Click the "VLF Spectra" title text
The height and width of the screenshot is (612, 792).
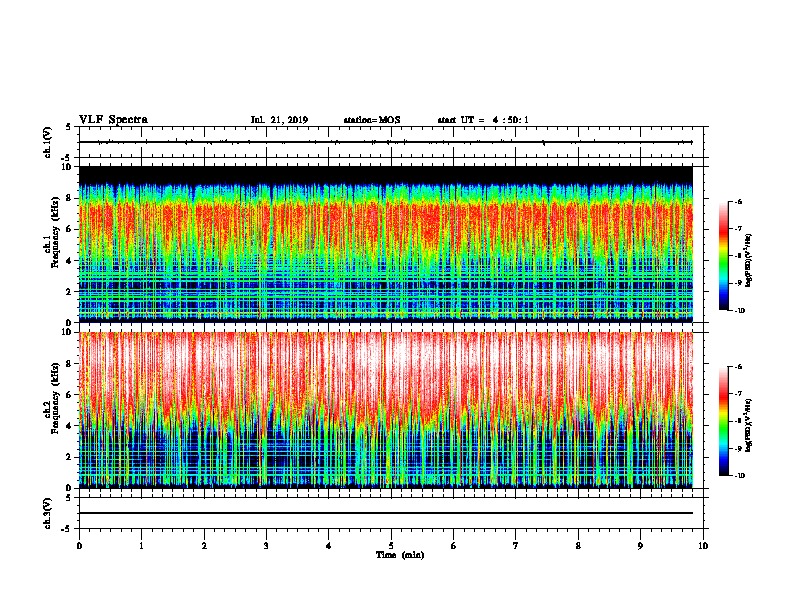pos(113,120)
